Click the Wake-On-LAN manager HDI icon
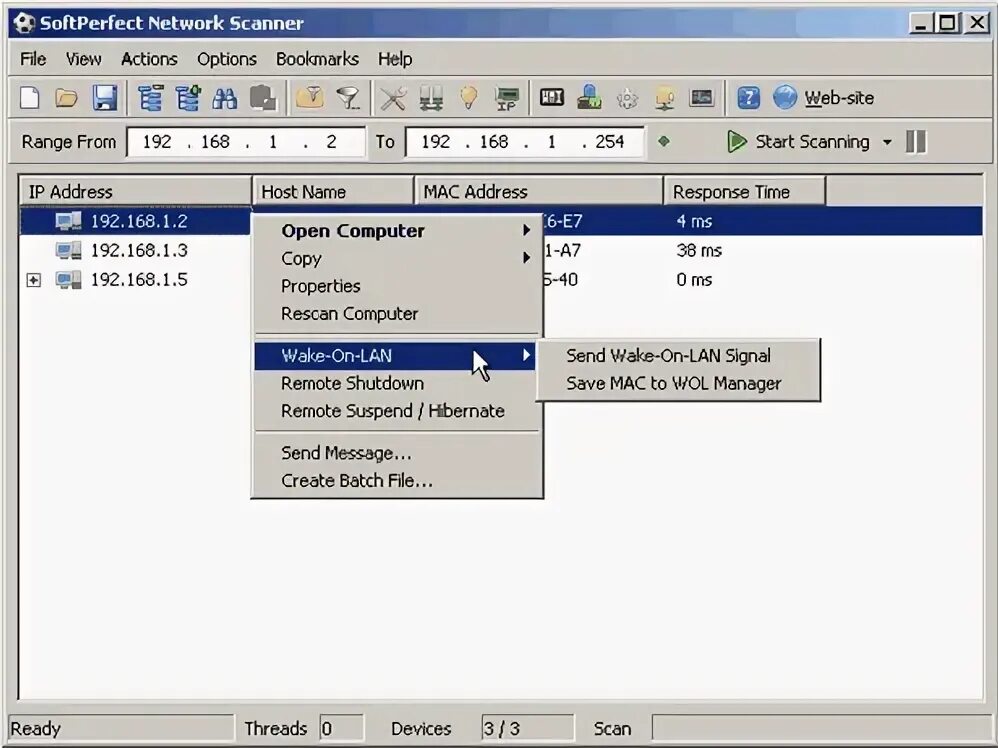 tap(551, 97)
